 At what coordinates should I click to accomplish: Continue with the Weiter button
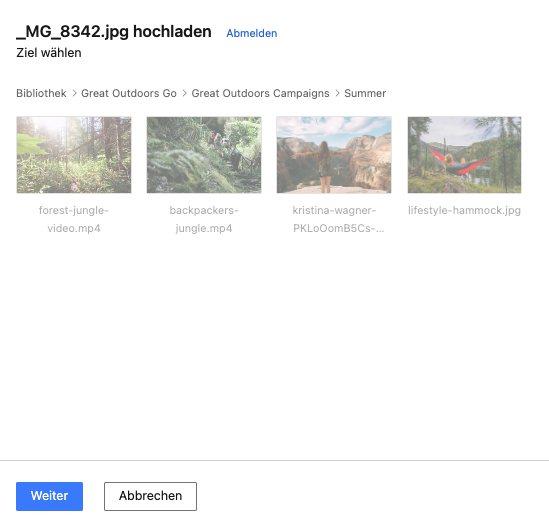[x=49, y=496]
